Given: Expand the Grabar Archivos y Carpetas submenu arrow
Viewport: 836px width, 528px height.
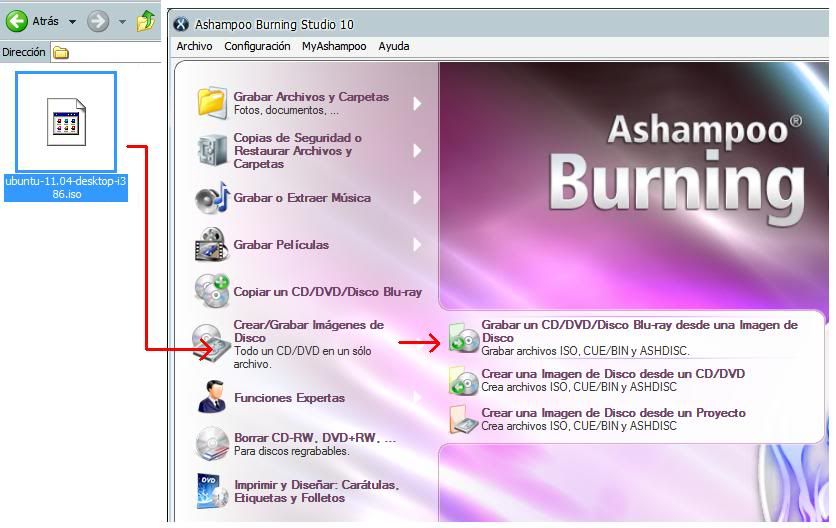Looking at the screenshot, I should point(417,103).
